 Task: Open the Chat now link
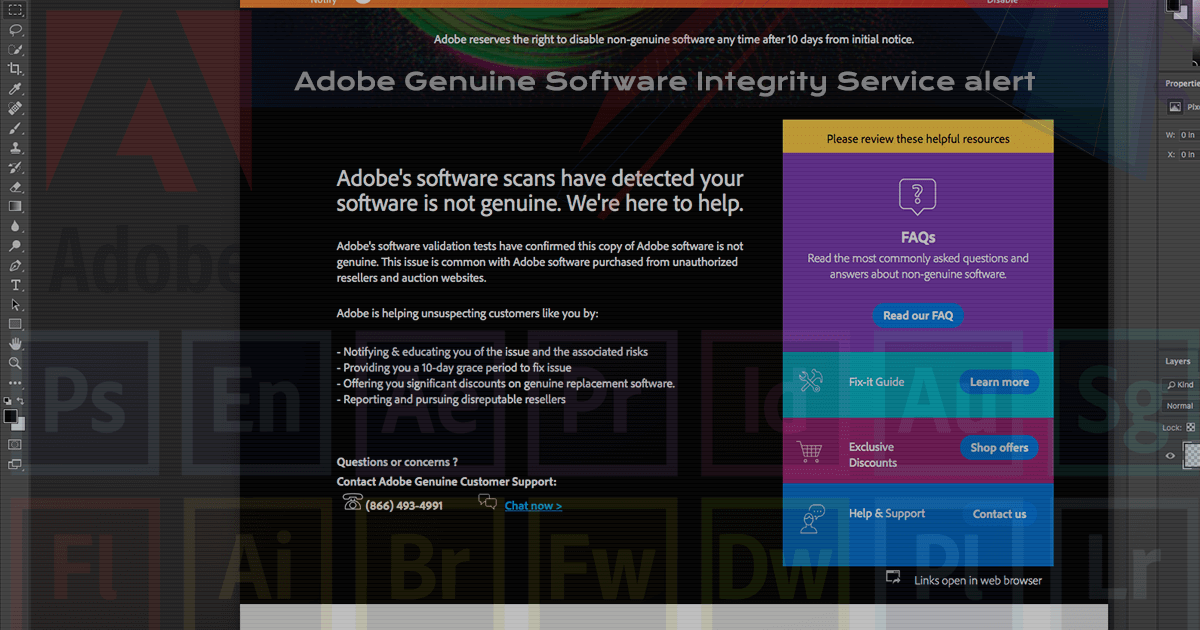click(x=533, y=506)
